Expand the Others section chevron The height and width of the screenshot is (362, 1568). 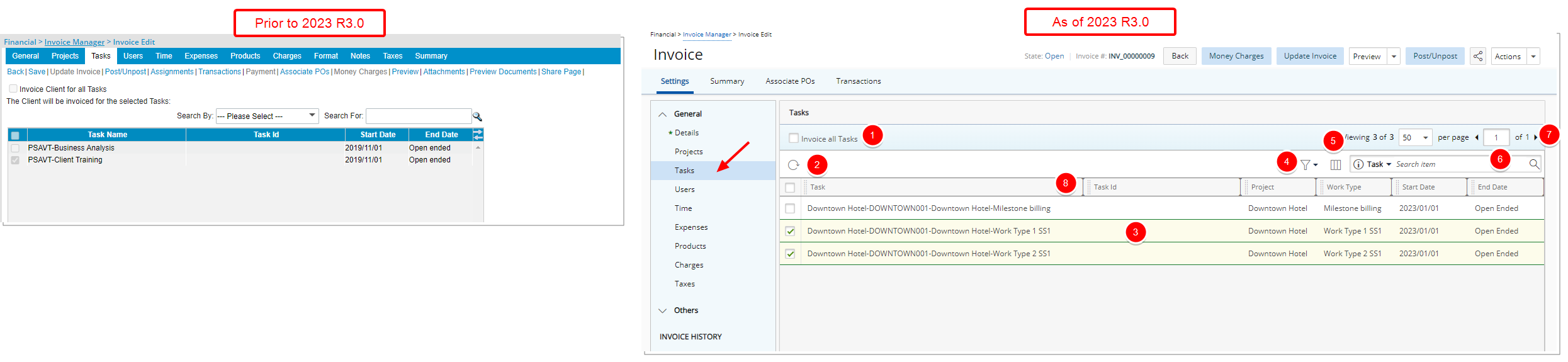pyautogui.click(x=662, y=310)
